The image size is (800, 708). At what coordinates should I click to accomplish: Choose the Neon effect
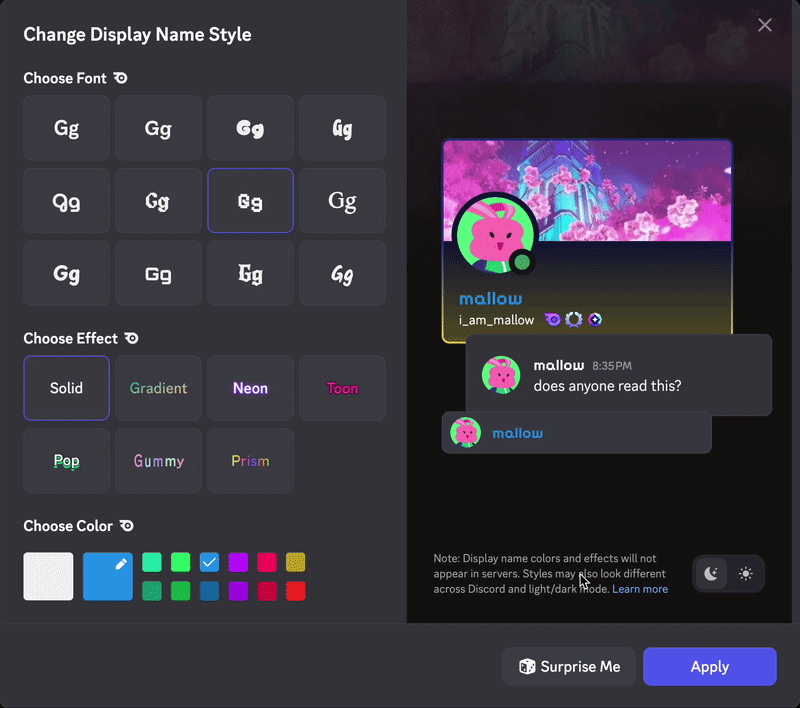[250, 388]
